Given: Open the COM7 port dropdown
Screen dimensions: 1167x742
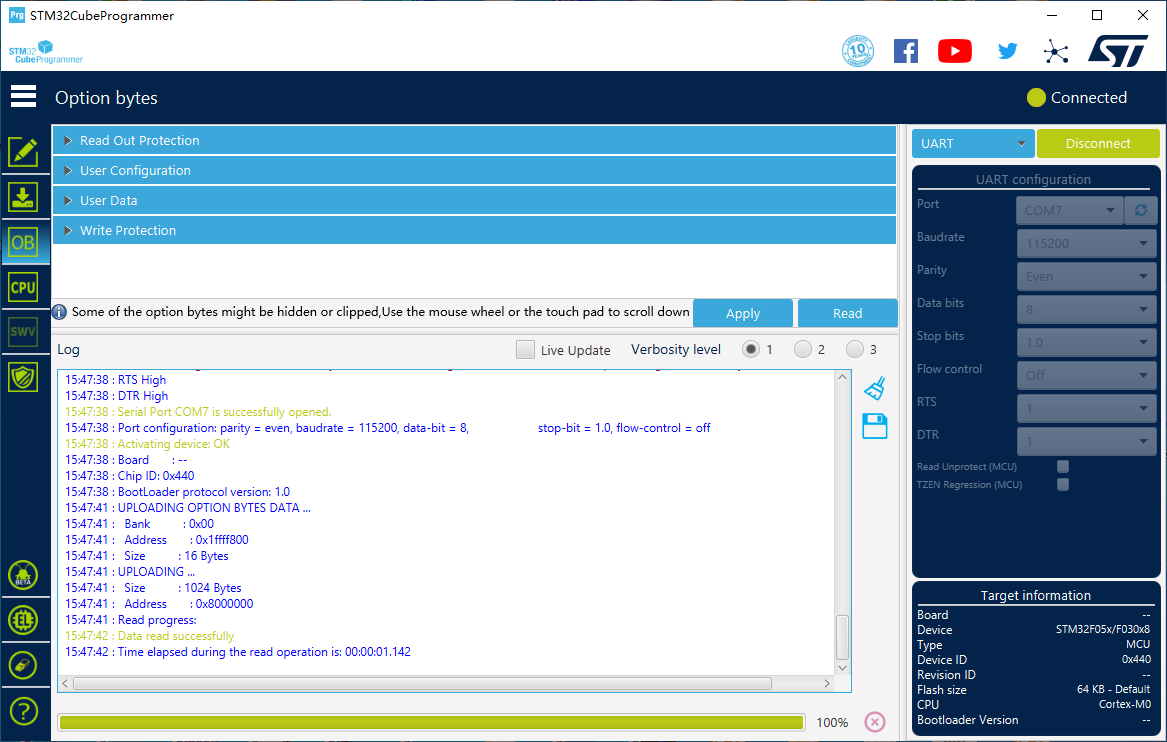Looking at the screenshot, I should click(x=1070, y=211).
